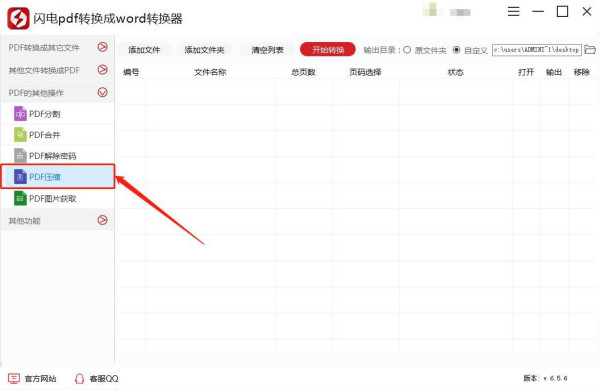Click the 清空列表 button

pyautogui.click(x=267, y=50)
